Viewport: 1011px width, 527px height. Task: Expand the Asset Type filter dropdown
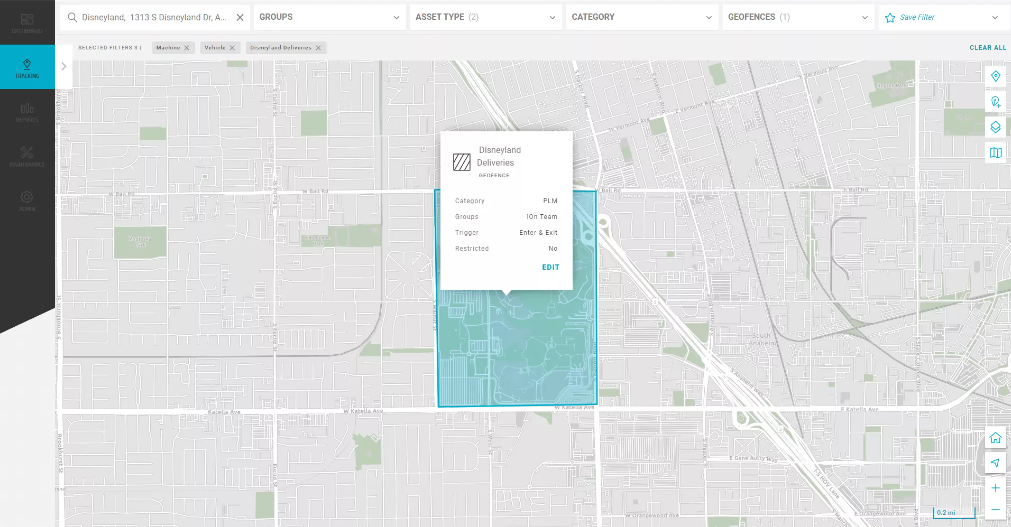pyautogui.click(x=486, y=17)
